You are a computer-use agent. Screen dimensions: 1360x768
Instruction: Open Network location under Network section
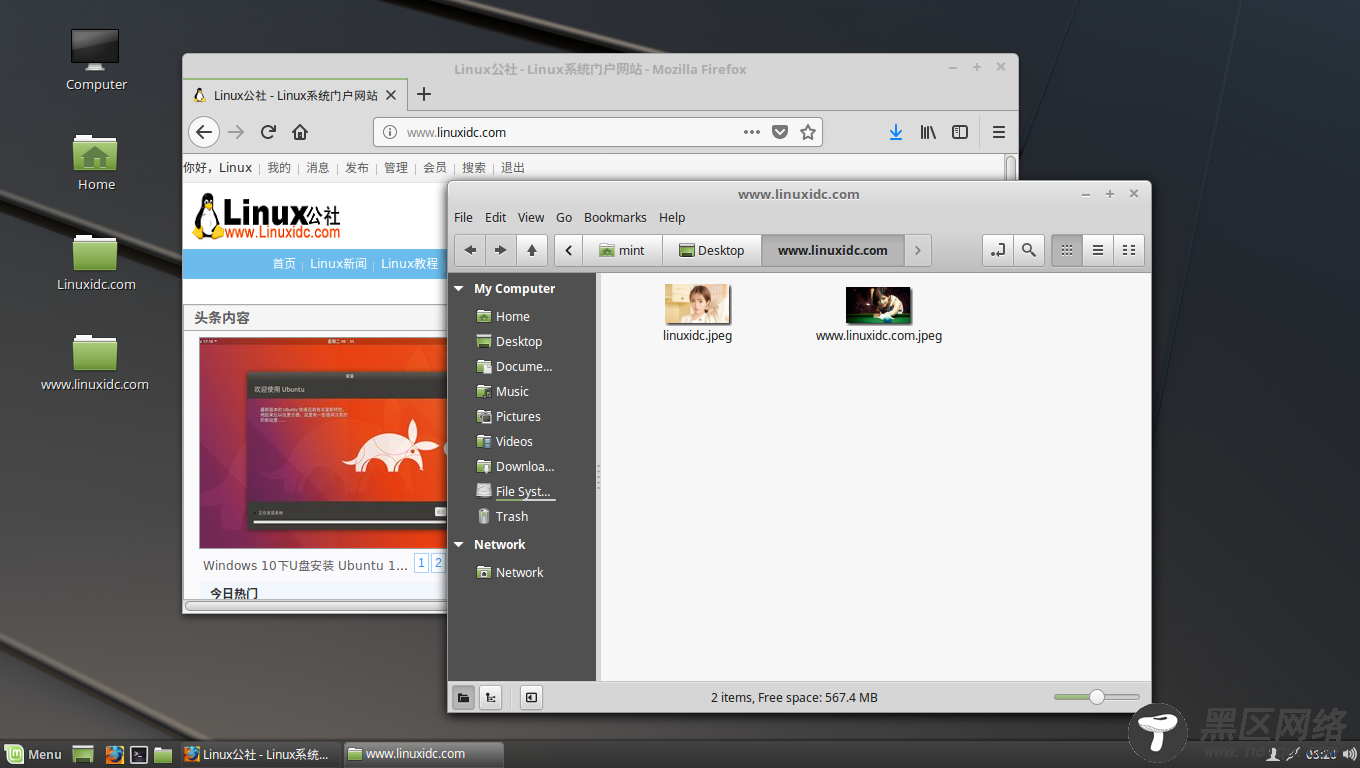click(511, 572)
